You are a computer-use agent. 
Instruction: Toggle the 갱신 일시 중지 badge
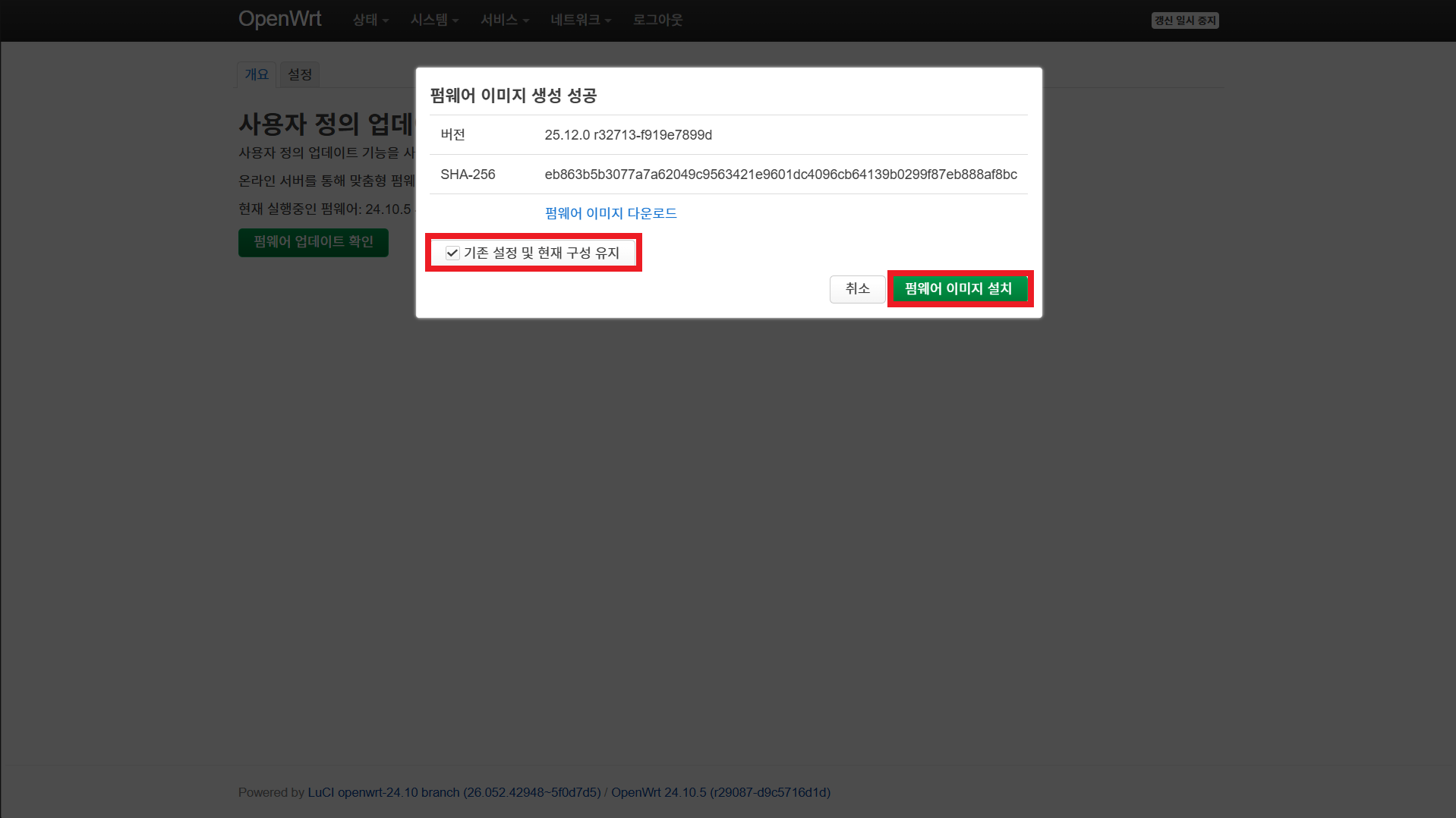coord(1184,20)
